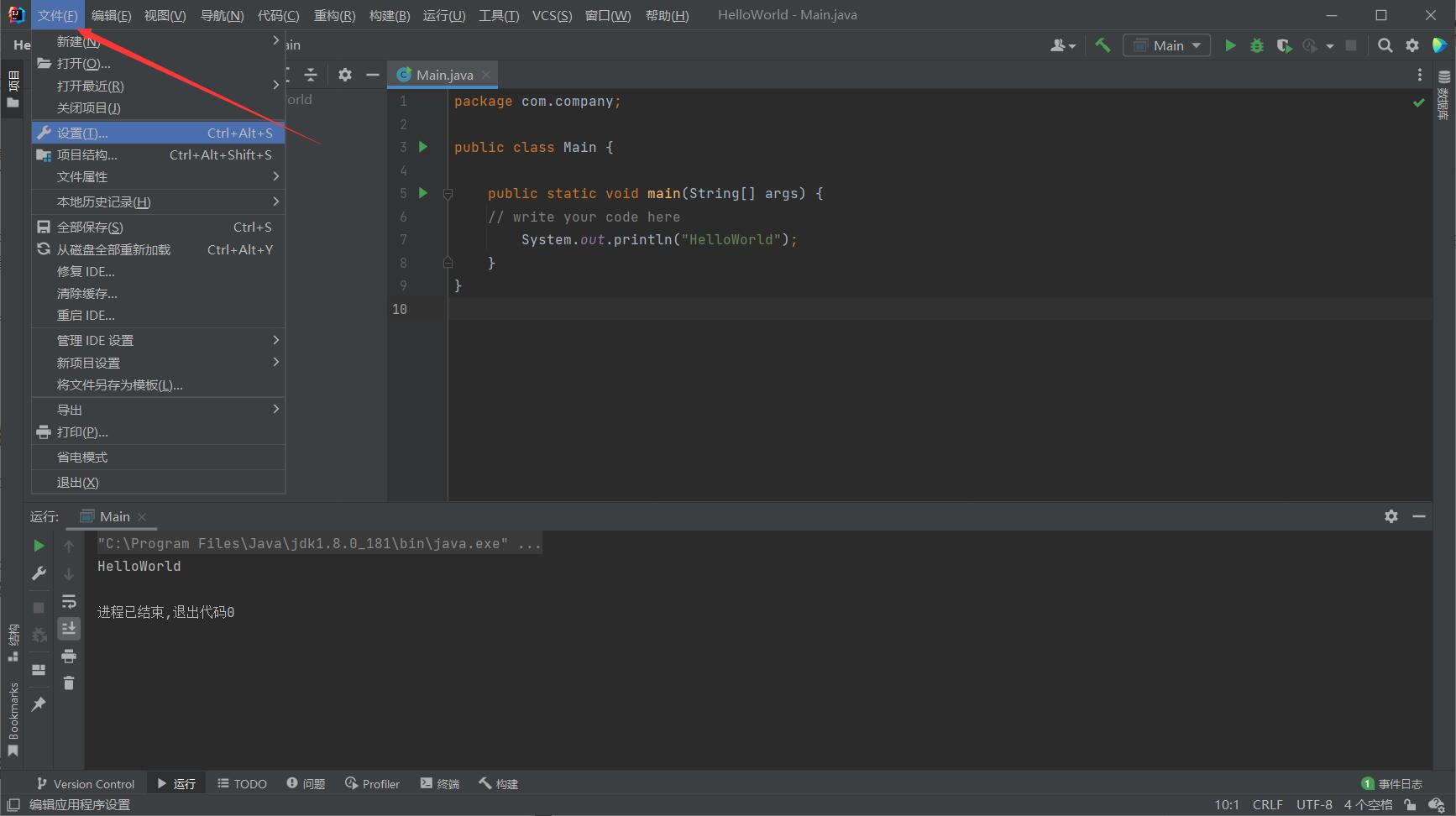The width and height of the screenshot is (1456, 816).
Task: Open the 代码(C) menu
Action: [278, 15]
